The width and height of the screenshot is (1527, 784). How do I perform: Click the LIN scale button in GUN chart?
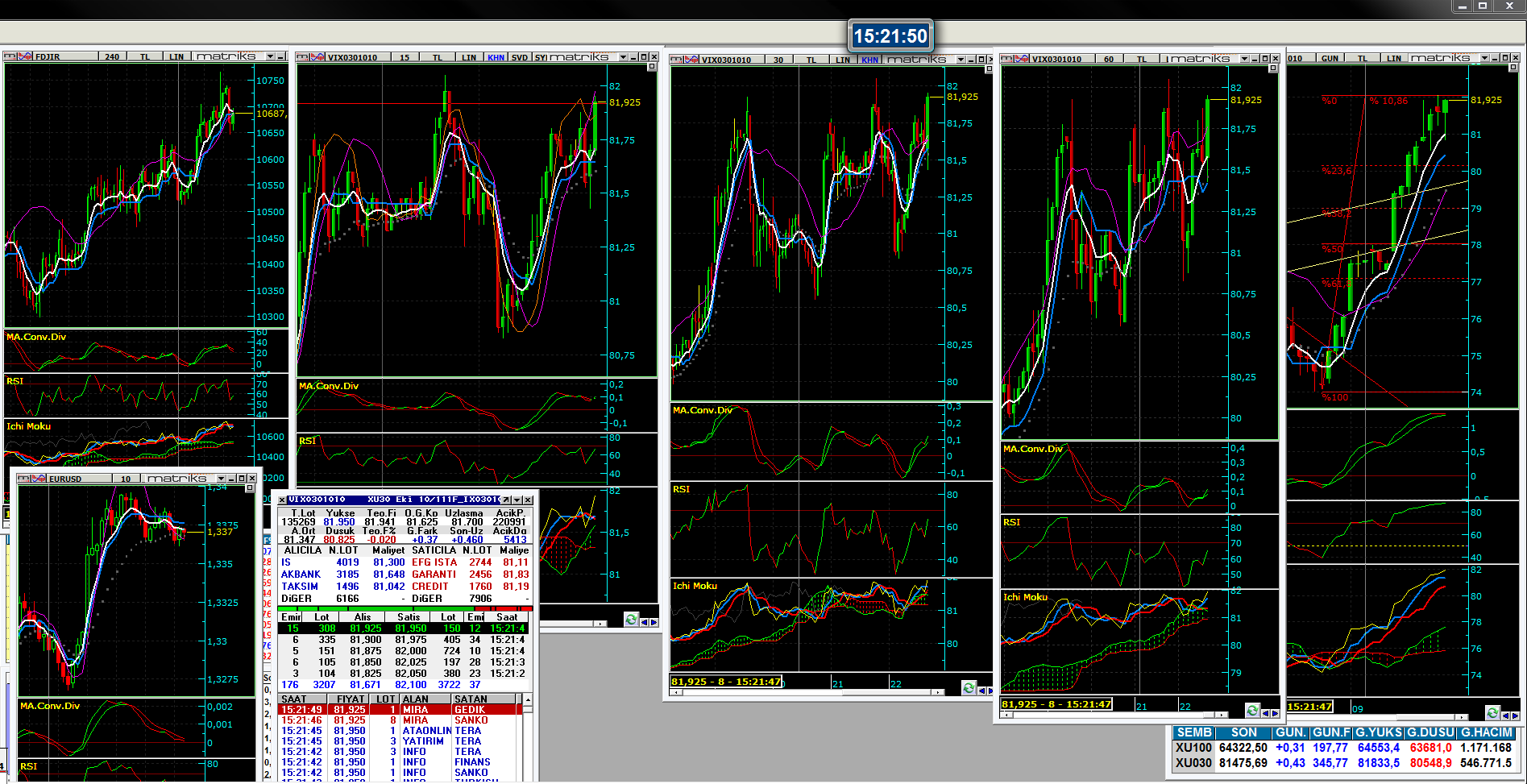pos(1393,58)
